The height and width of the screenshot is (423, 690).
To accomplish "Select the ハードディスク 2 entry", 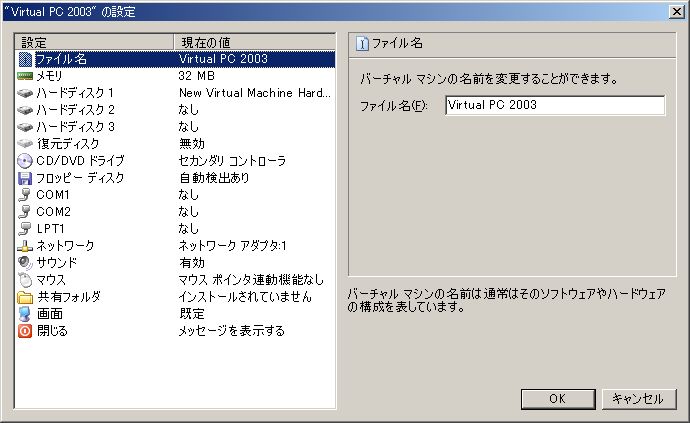I will [76, 110].
